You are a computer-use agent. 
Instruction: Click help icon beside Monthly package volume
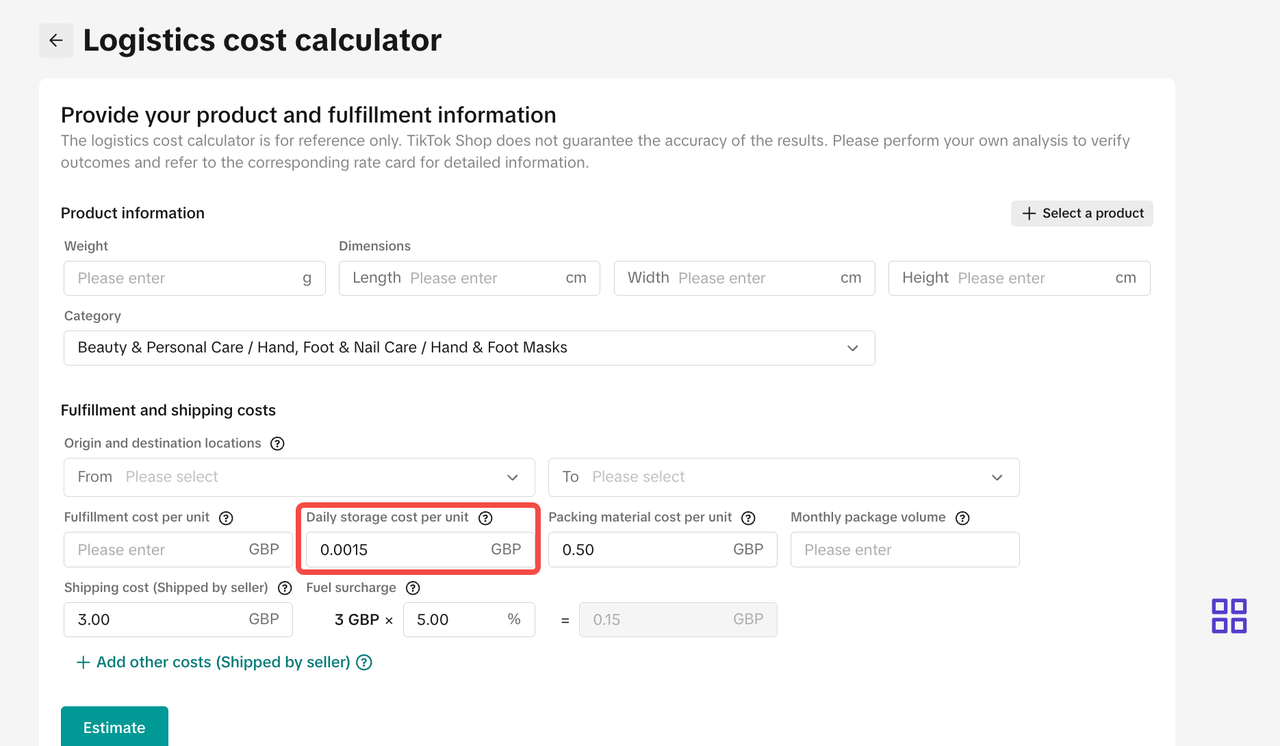point(962,518)
